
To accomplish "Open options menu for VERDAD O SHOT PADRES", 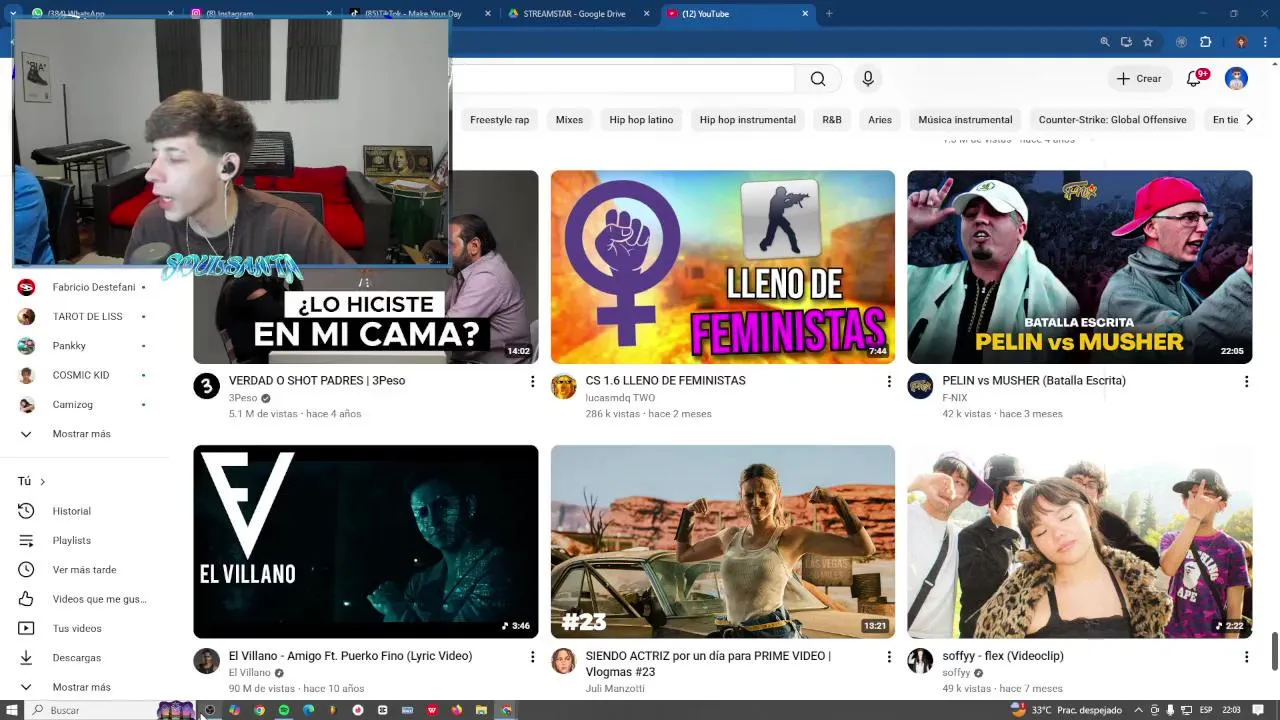I will click(532, 382).
